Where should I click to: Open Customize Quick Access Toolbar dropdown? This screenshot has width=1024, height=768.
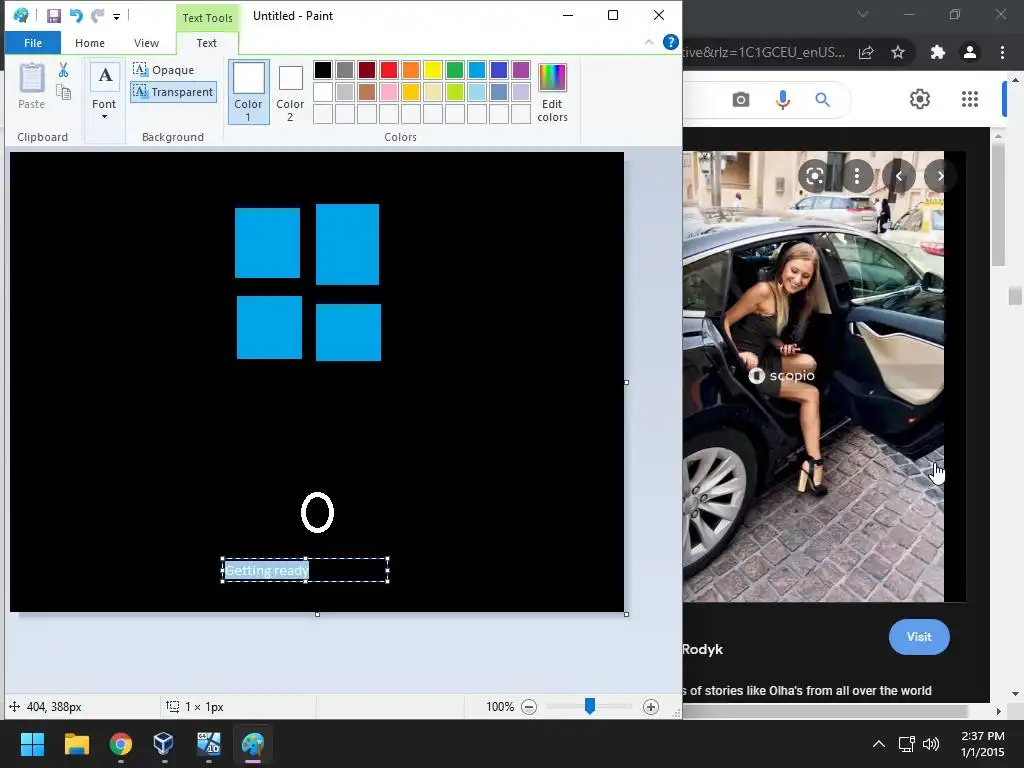[116, 16]
